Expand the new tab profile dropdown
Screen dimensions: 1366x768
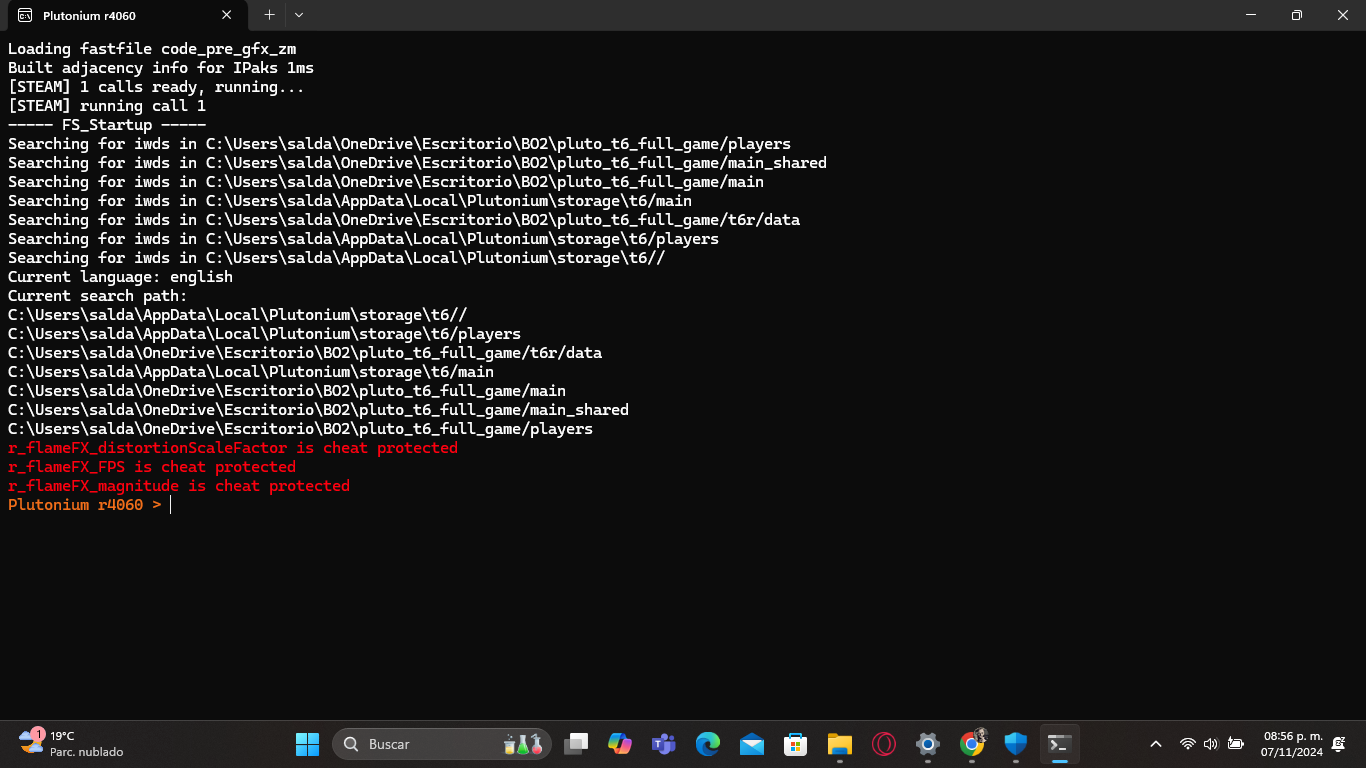click(299, 15)
